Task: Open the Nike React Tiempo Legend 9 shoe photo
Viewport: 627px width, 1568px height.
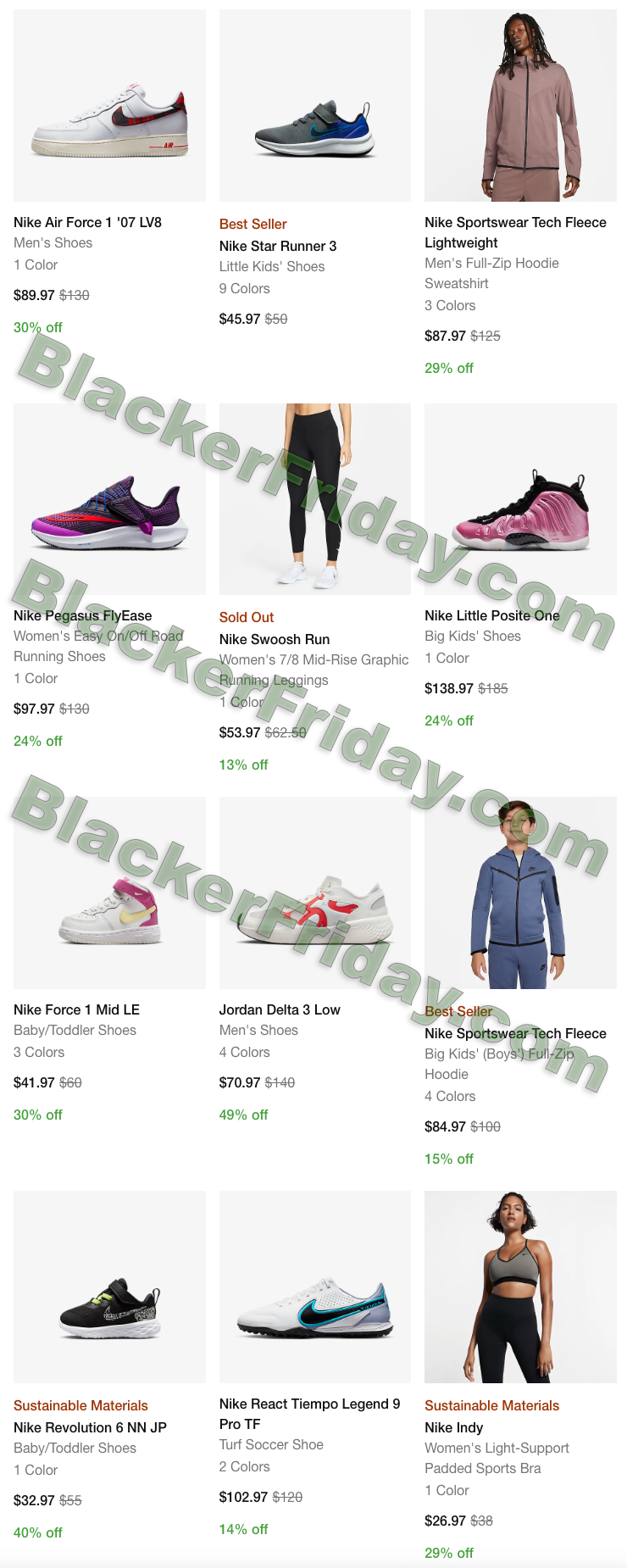Action: [x=315, y=1287]
